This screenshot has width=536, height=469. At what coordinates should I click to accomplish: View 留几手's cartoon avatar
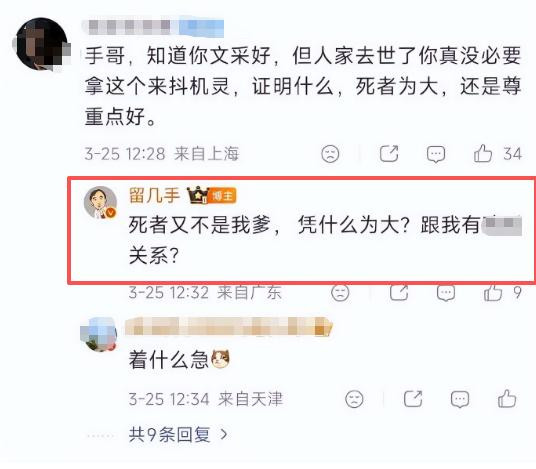click(100, 202)
